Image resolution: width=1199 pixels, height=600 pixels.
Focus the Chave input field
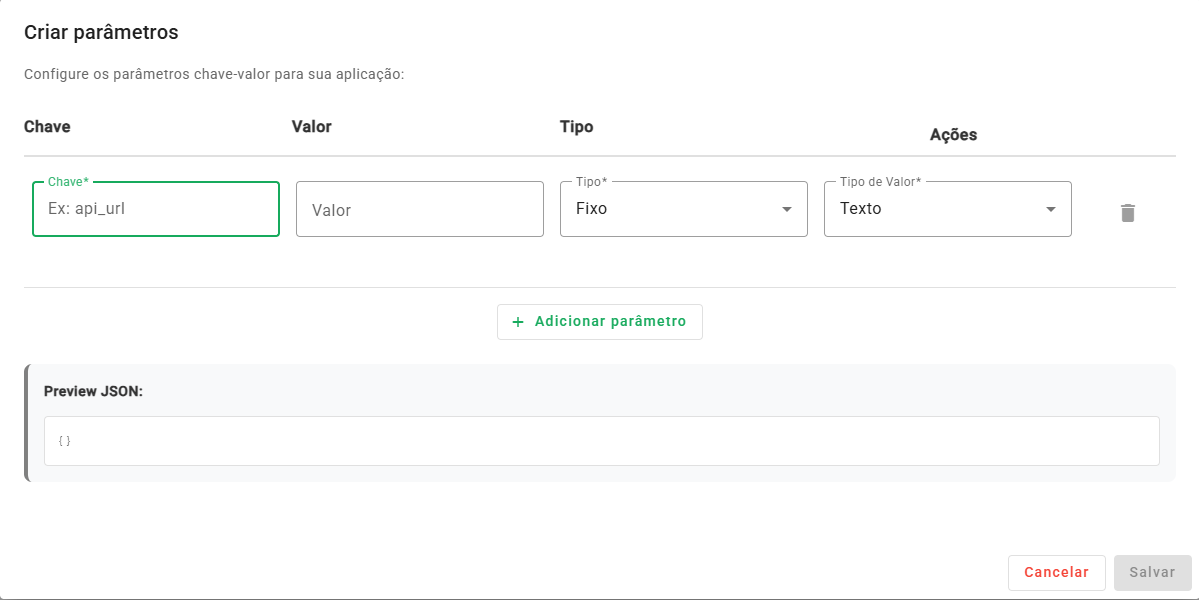[x=156, y=209]
